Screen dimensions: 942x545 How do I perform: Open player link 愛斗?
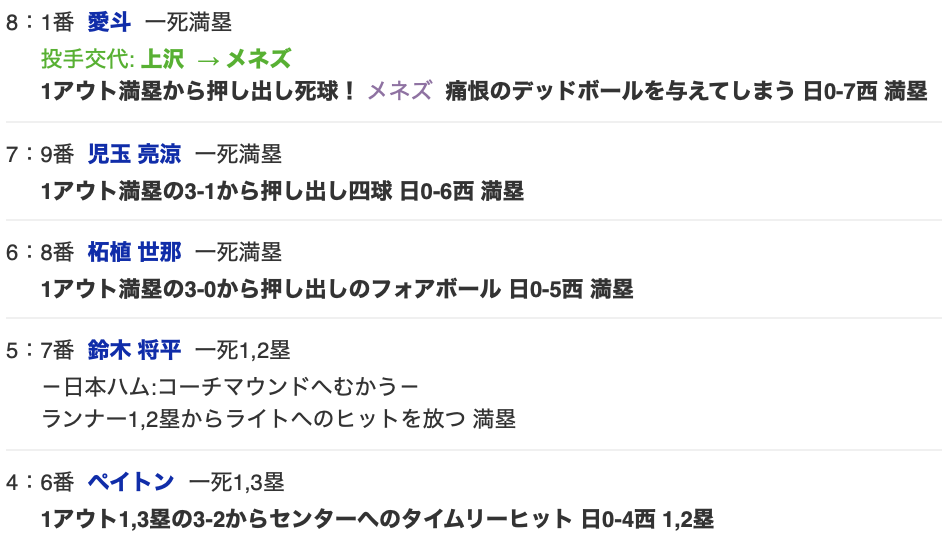[109, 23]
